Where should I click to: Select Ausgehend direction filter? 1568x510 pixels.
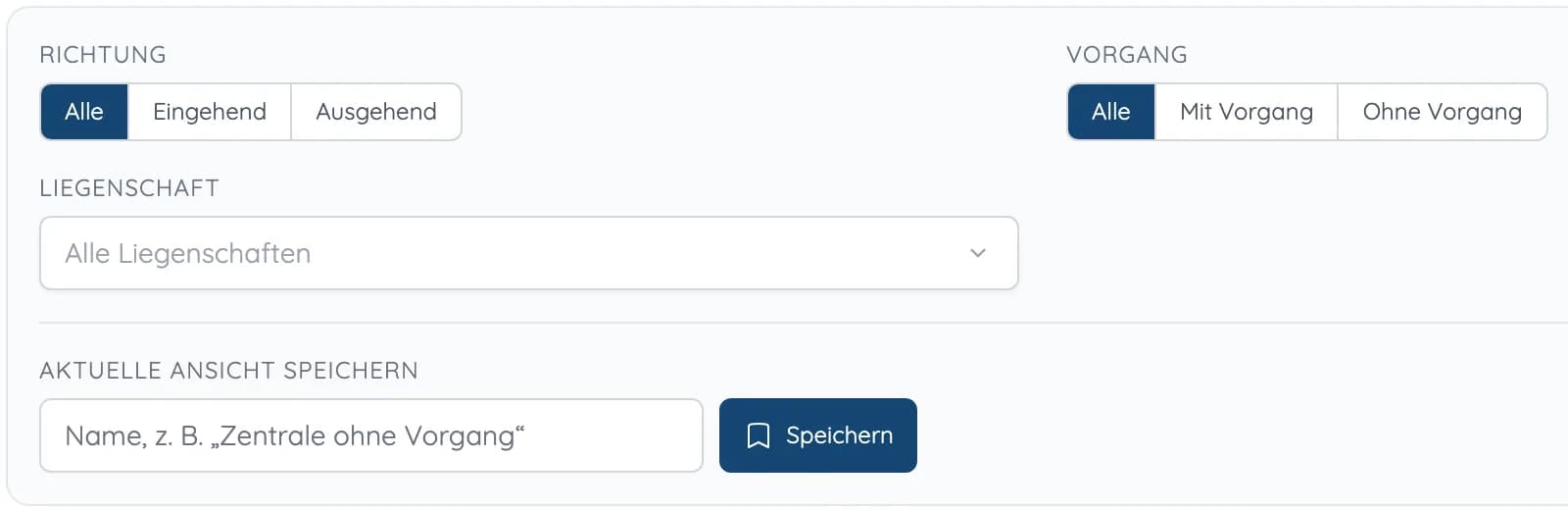coord(376,112)
